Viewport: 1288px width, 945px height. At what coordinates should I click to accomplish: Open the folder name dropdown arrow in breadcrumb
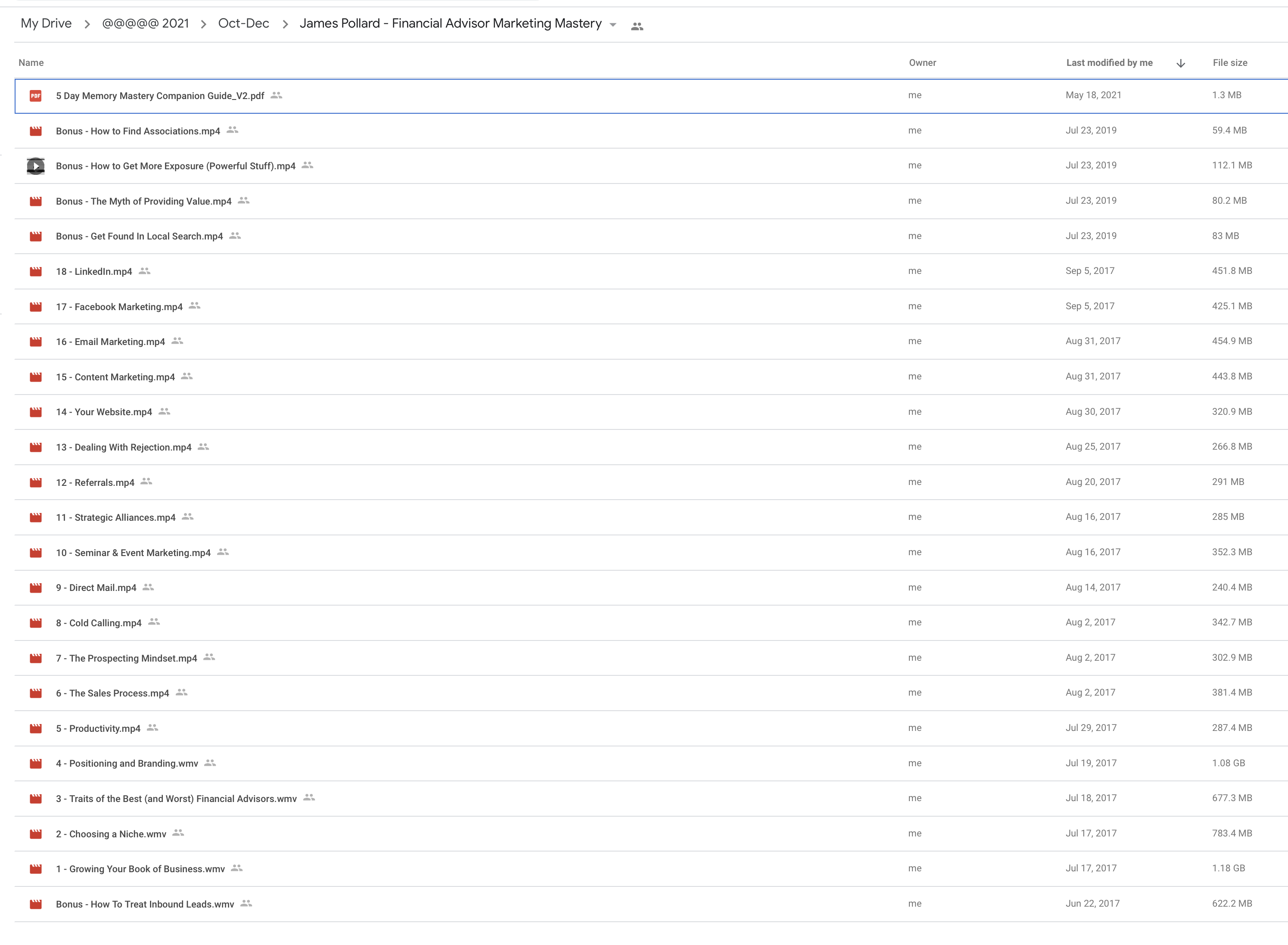[x=613, y=25]
